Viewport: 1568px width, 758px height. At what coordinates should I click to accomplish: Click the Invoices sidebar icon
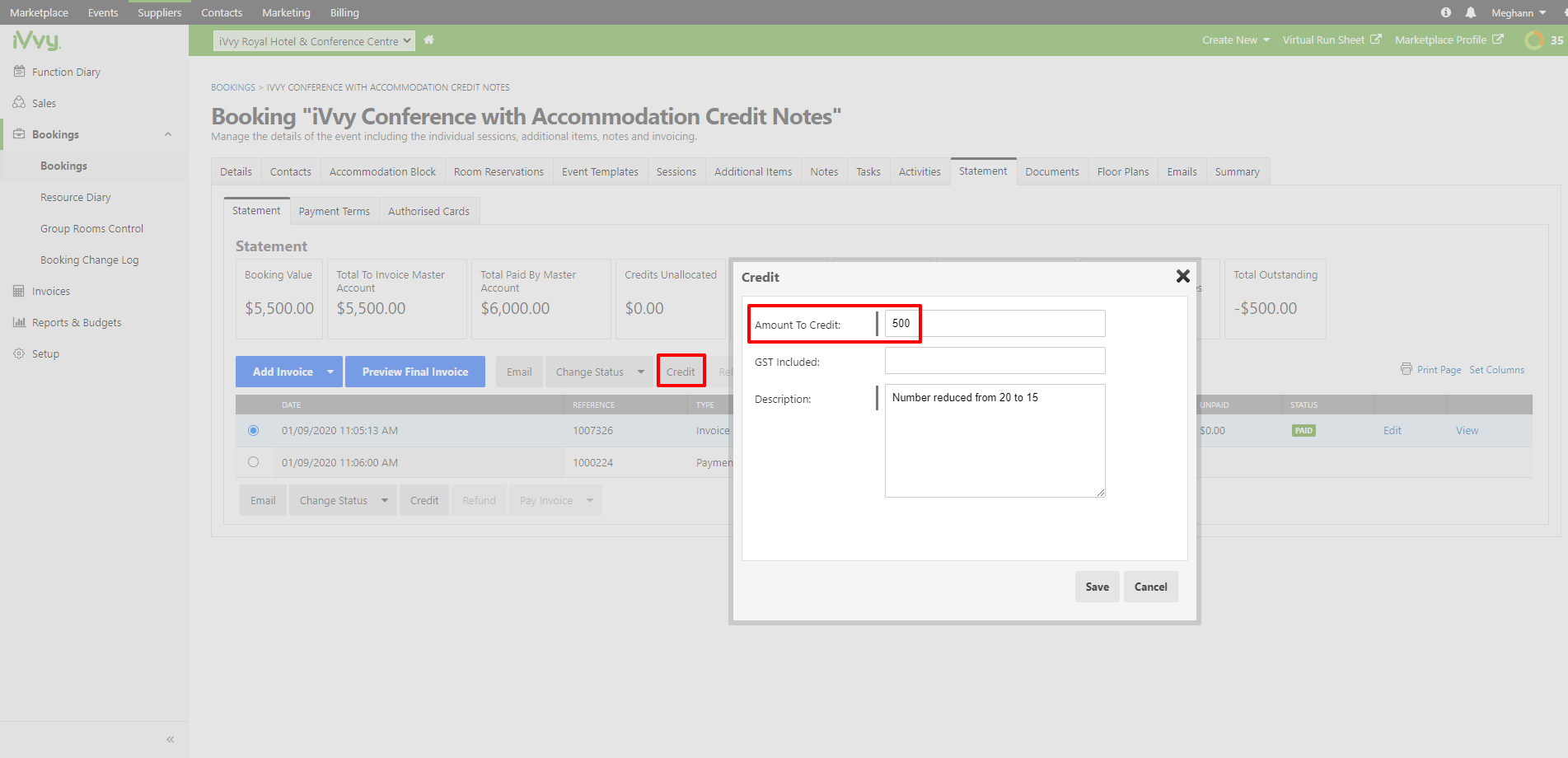click(x=19, y=291)
